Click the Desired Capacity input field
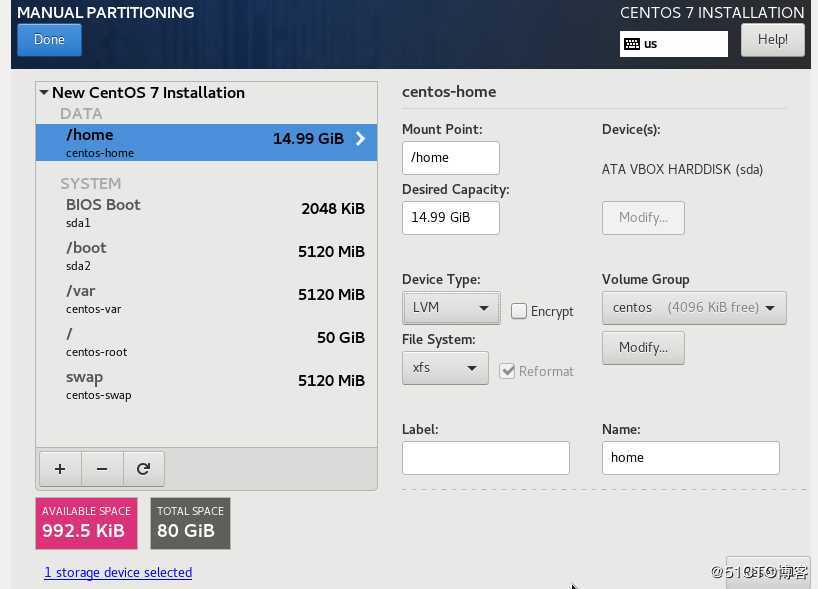The height and width of the screenshot is (589, 818). pos(451,218)
